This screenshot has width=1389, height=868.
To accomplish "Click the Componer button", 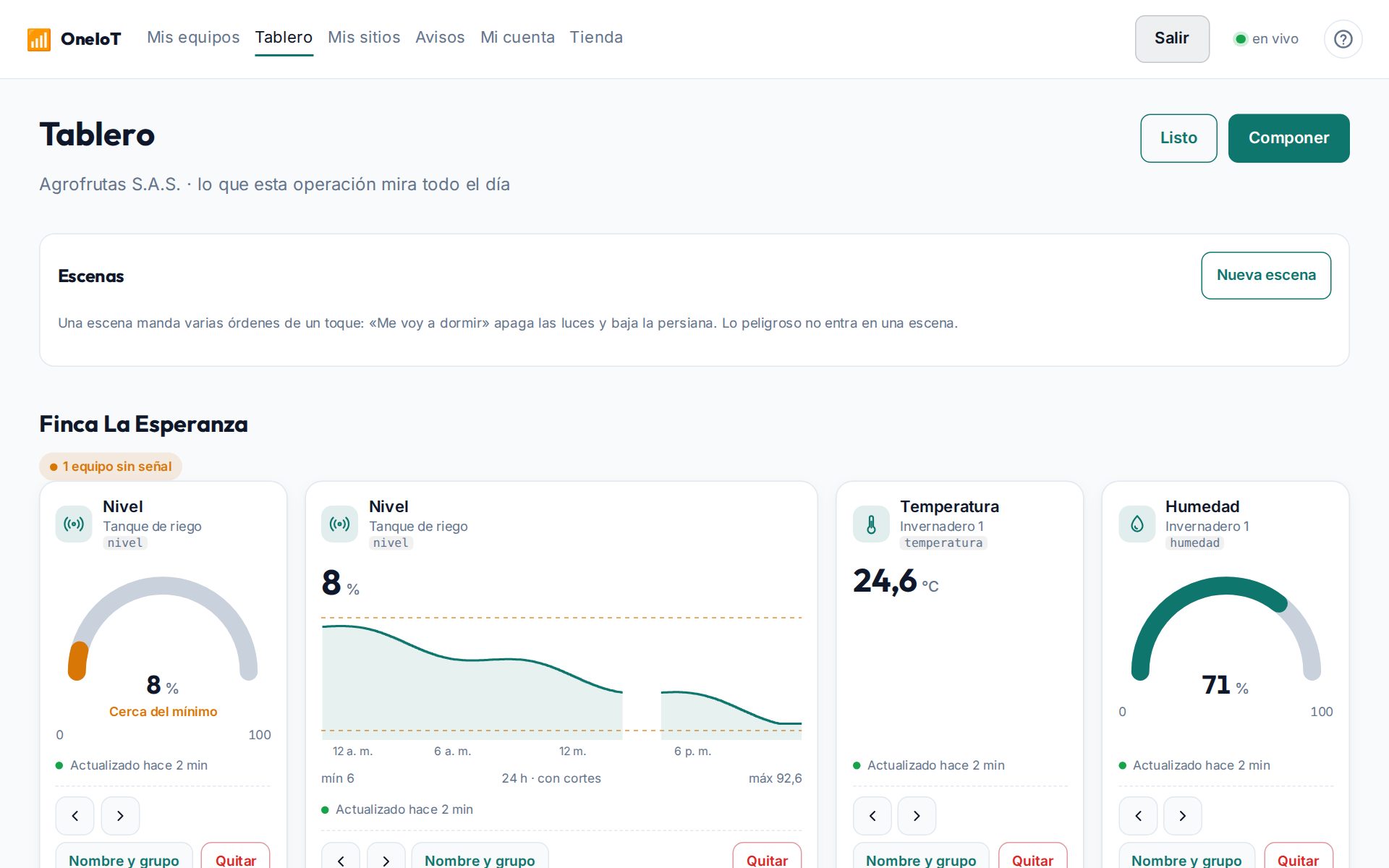I will pyautogui.click(x=1288, y=138).
